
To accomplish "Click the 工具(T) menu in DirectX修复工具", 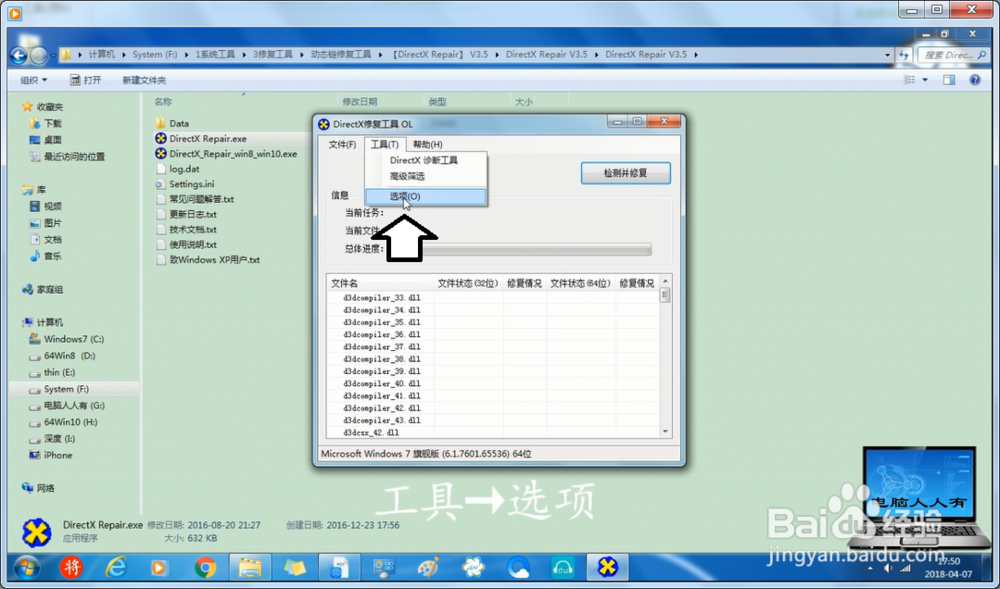I will click(385, 145).
